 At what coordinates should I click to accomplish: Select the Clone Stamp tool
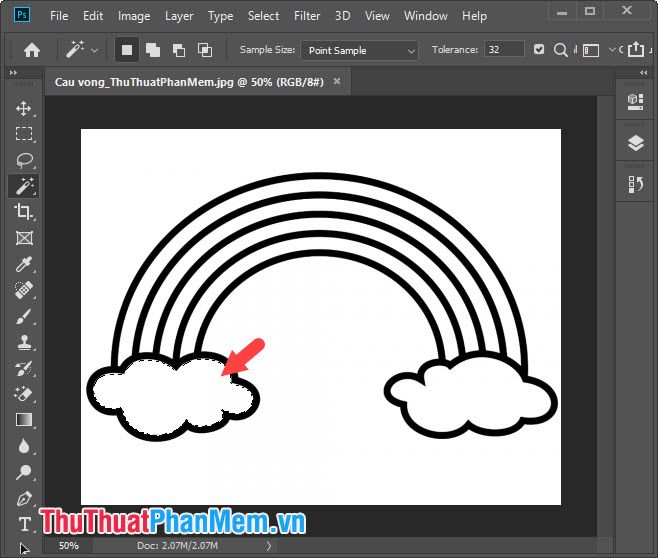24,342
